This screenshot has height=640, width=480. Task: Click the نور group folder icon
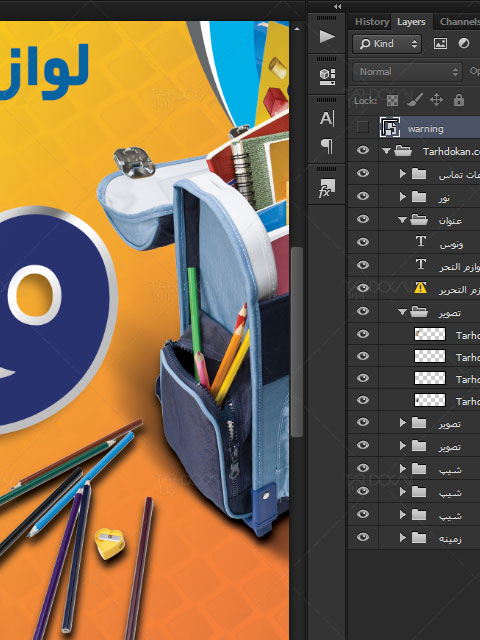tap(419, 197)
